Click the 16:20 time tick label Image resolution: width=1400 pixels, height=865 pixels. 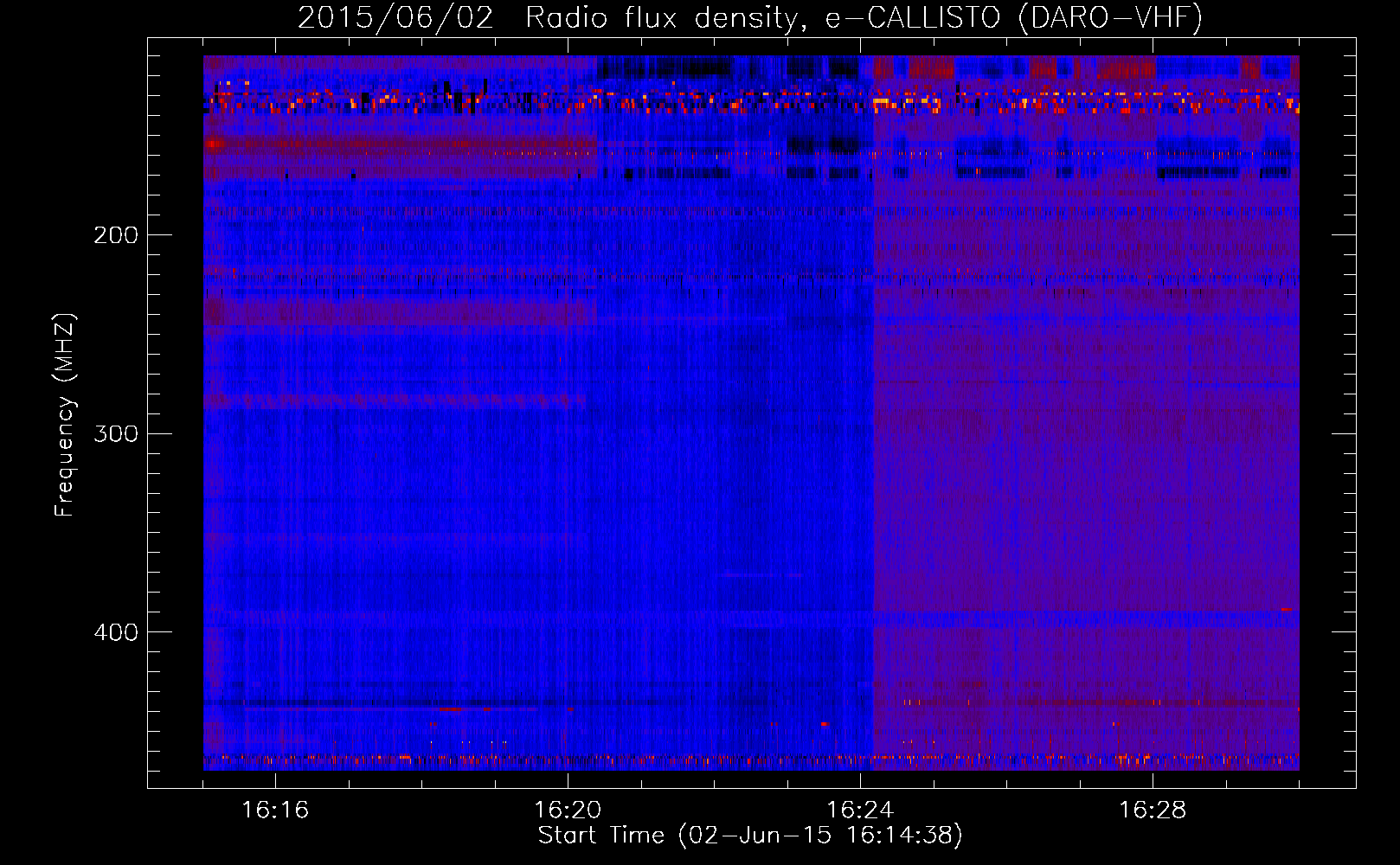[x=568, y=811]
